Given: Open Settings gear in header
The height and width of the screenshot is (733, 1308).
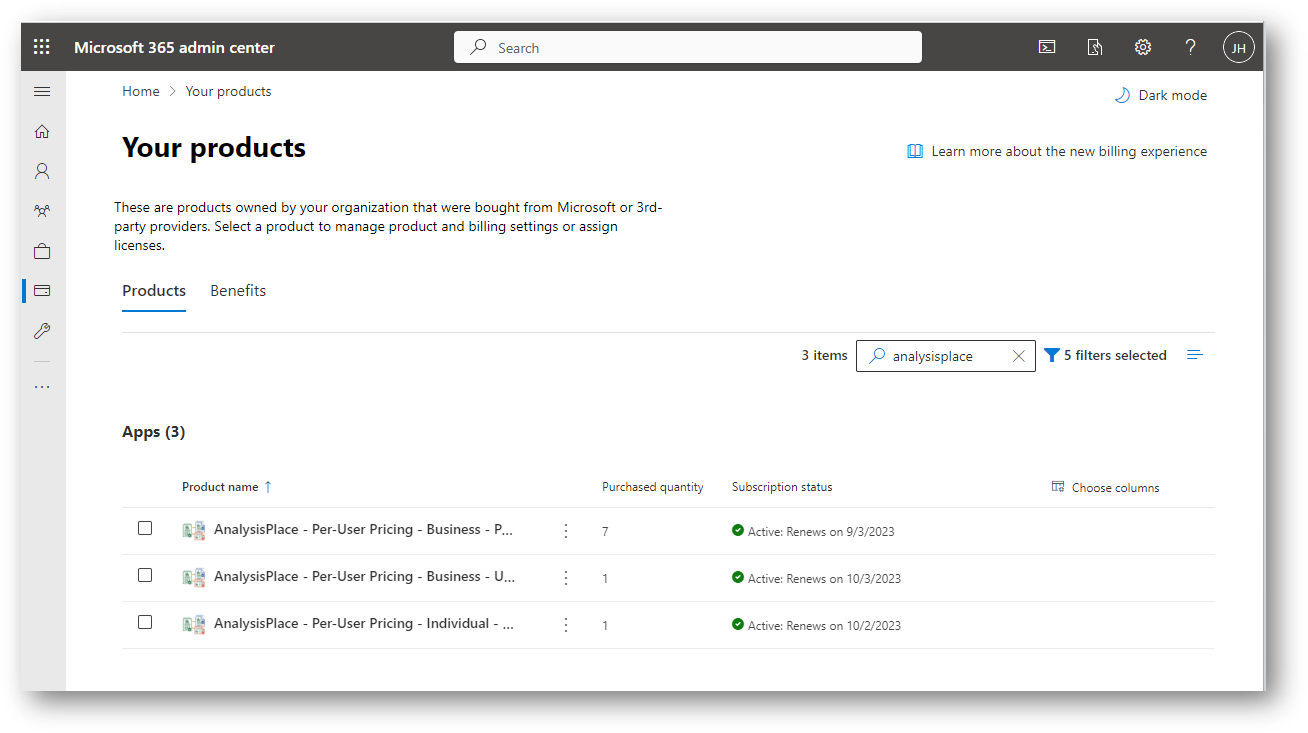Looking at the screenshot, I should 1143,47.
